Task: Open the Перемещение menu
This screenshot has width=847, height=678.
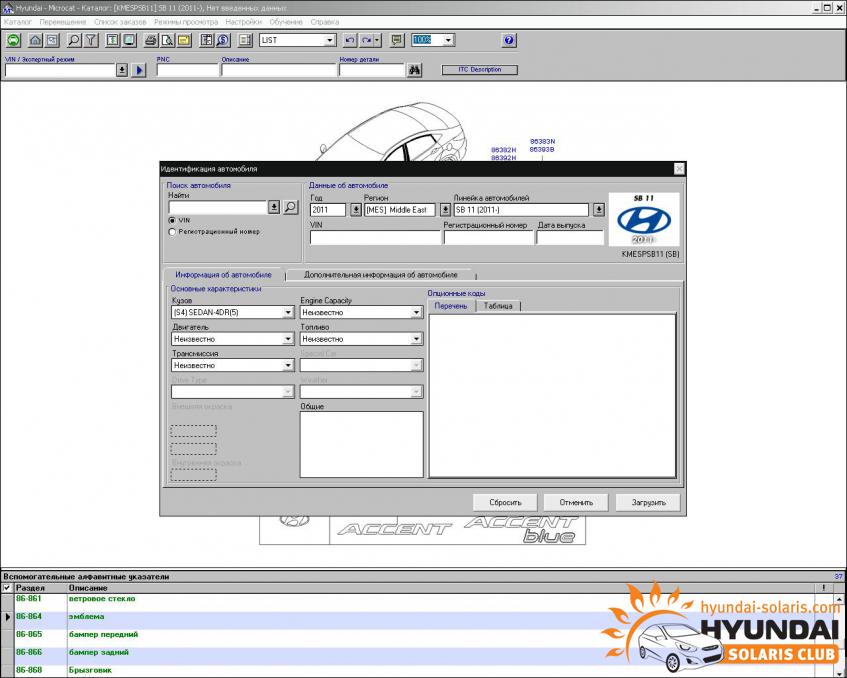Action: point(63,22)
